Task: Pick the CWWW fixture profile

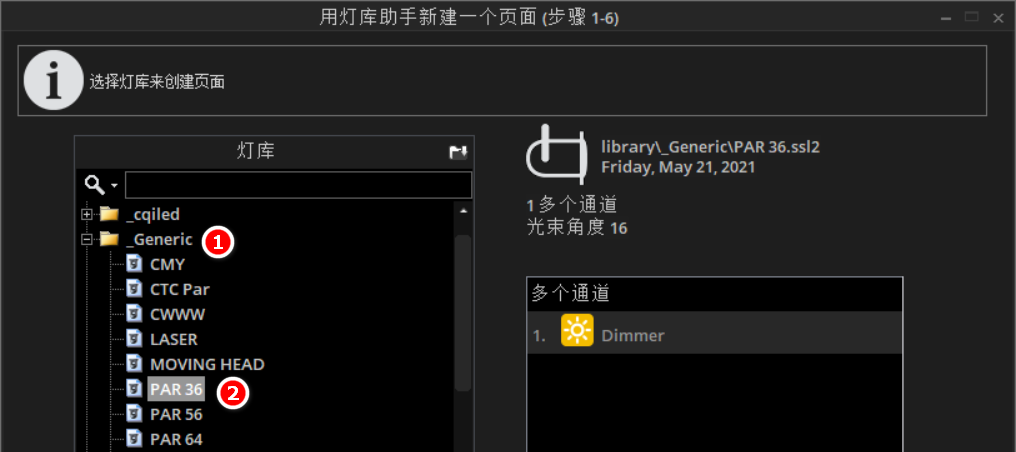Action: click(x=178, y=314)
